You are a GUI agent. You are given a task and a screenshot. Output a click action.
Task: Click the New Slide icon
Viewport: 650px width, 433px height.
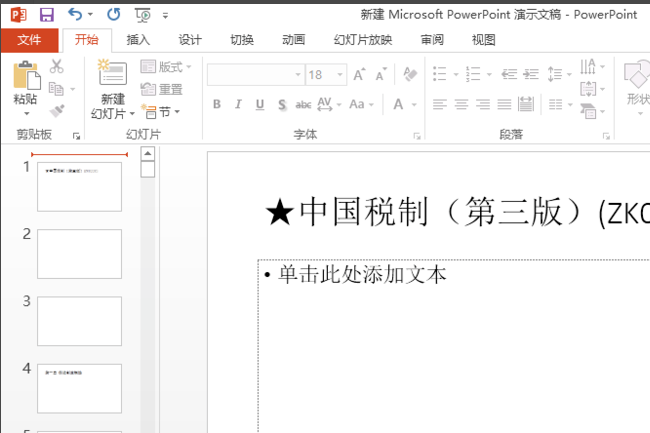coord(112,72)
